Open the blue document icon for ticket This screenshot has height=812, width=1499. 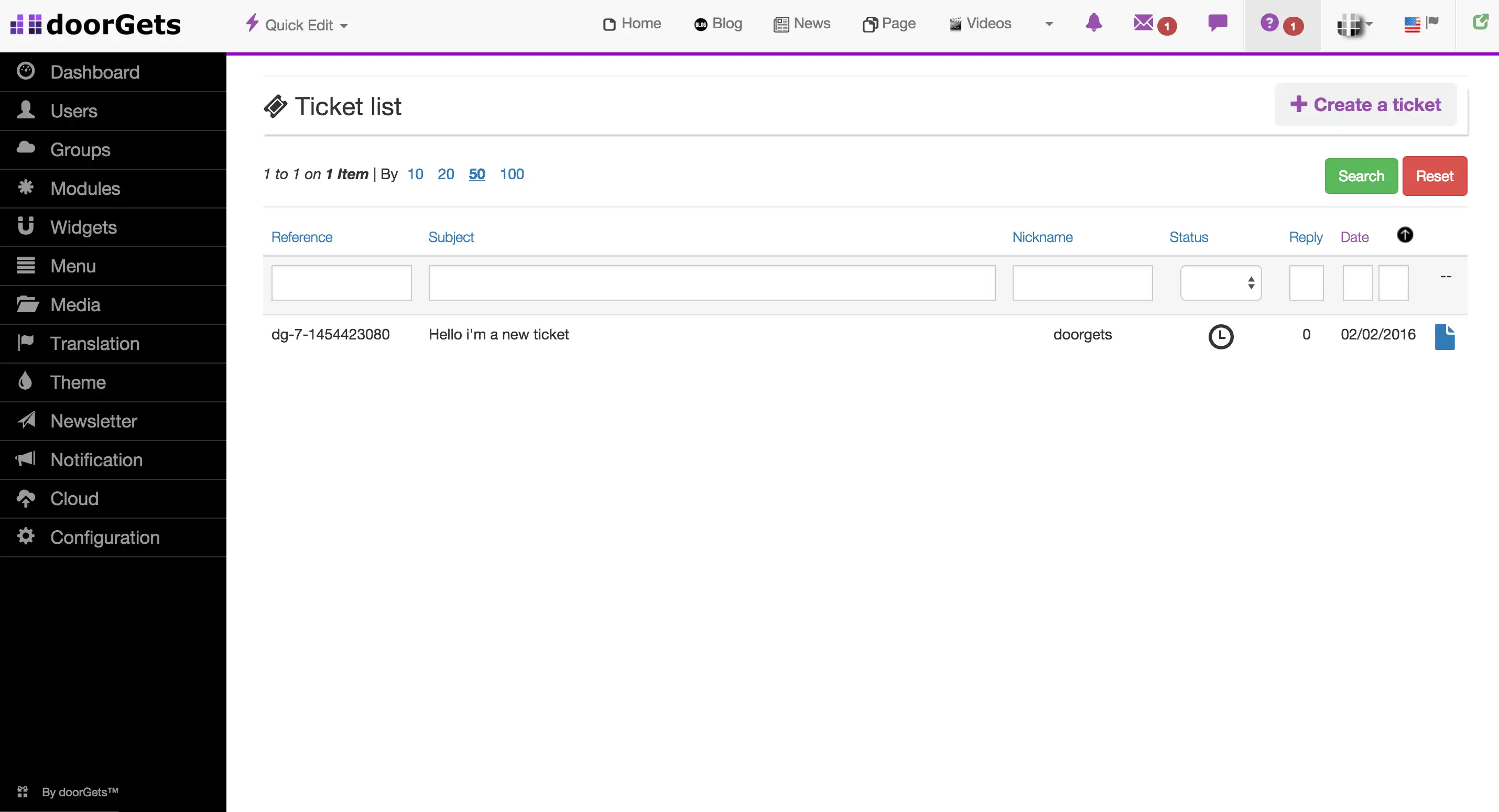point(1444,337)
